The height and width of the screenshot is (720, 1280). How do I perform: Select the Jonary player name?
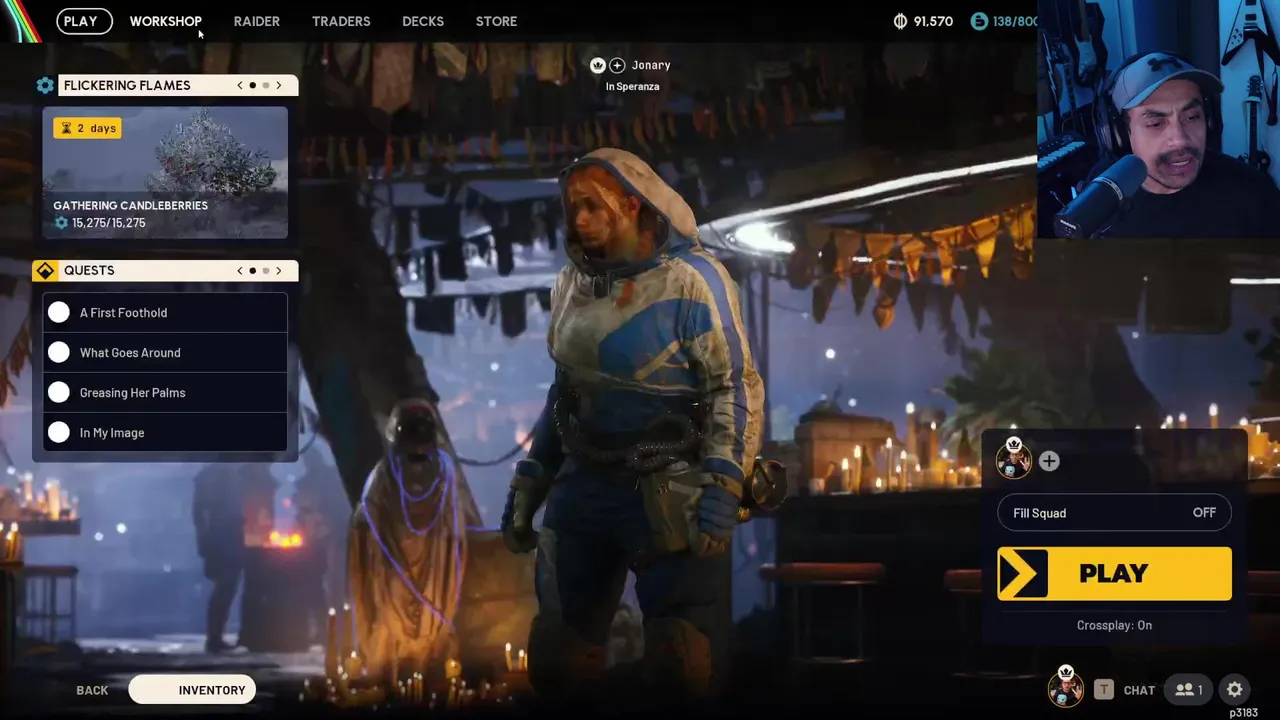click(651, 65)
